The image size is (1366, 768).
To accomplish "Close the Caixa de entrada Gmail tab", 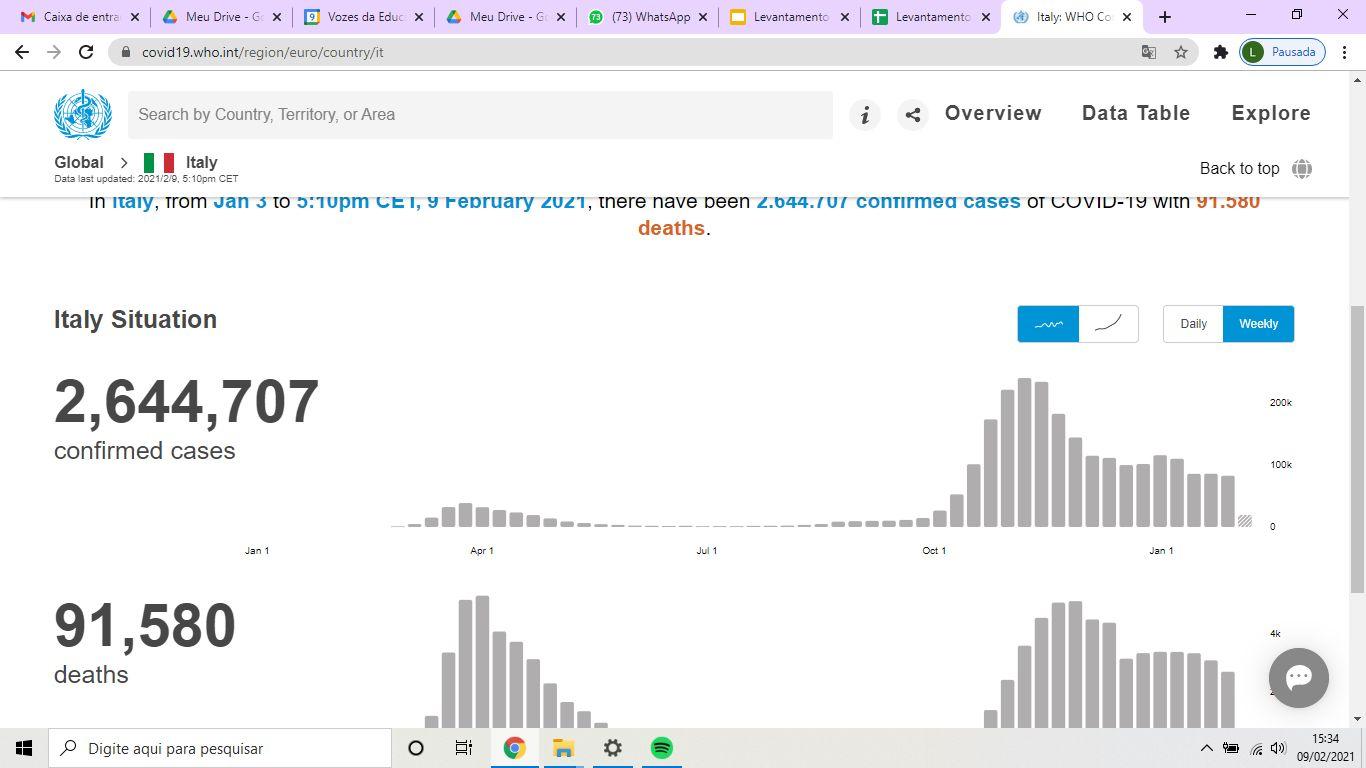I will pyautogui.click(x=135, y=17).
